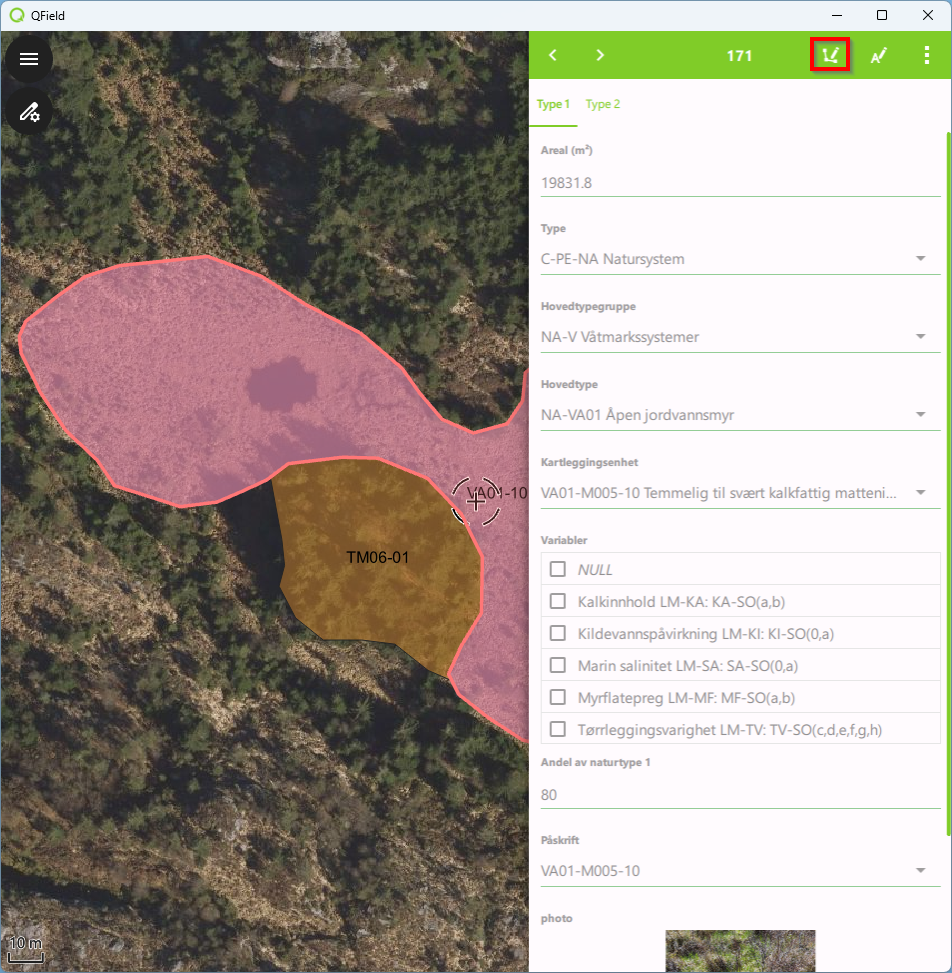Click the QField logo in title bar
The height and width of the screenshot is (973, 952).
pyautogui.click(x=16, y=15)
